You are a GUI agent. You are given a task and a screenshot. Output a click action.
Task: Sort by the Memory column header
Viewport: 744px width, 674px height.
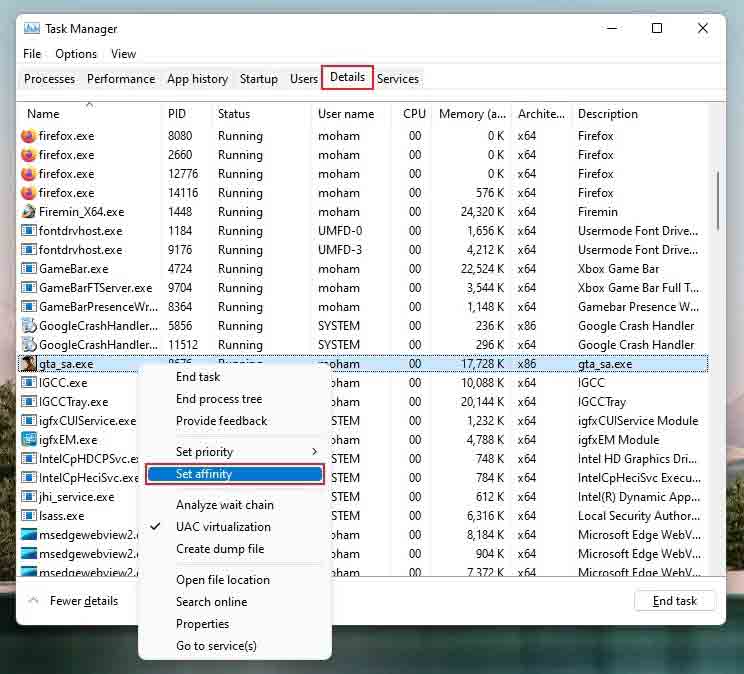(x=472, y=114)
